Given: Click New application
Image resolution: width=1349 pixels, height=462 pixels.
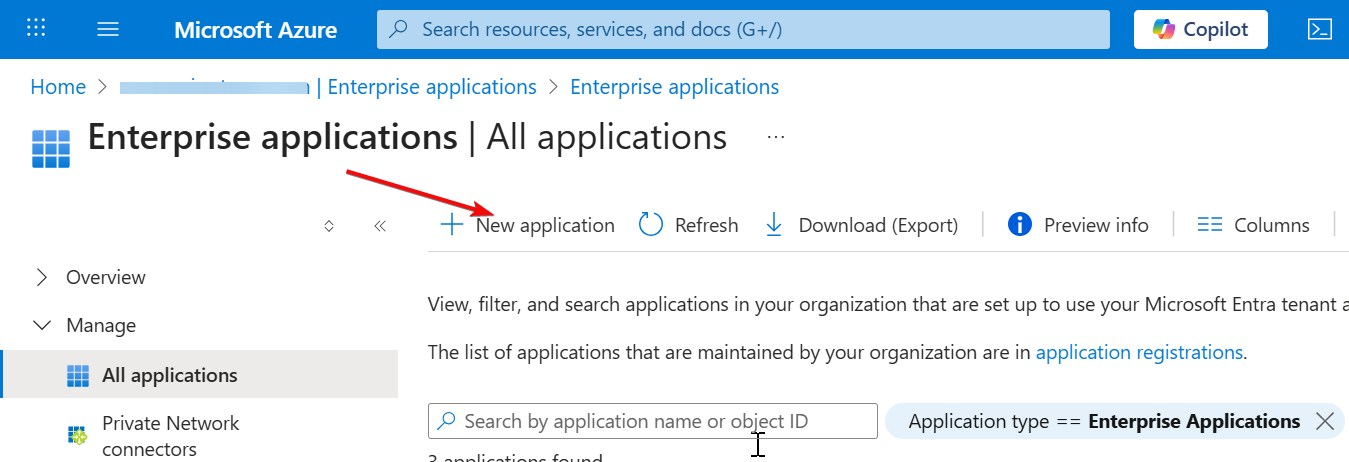Looking at the screenshot, I should [x=528, y=225].
